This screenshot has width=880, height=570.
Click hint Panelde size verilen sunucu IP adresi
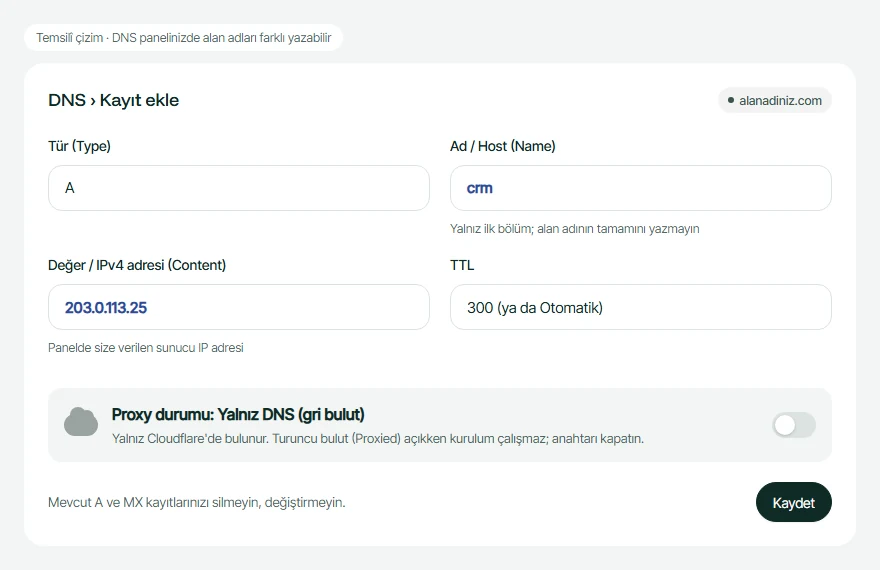[146, 348]
